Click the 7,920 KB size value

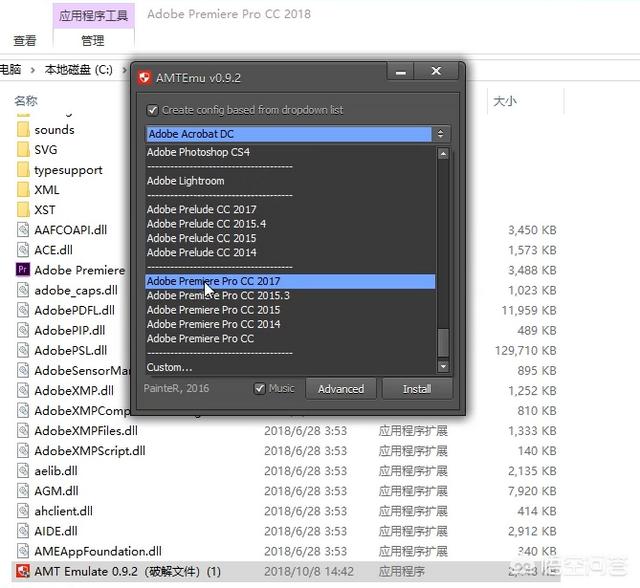[x=532, y=491]
